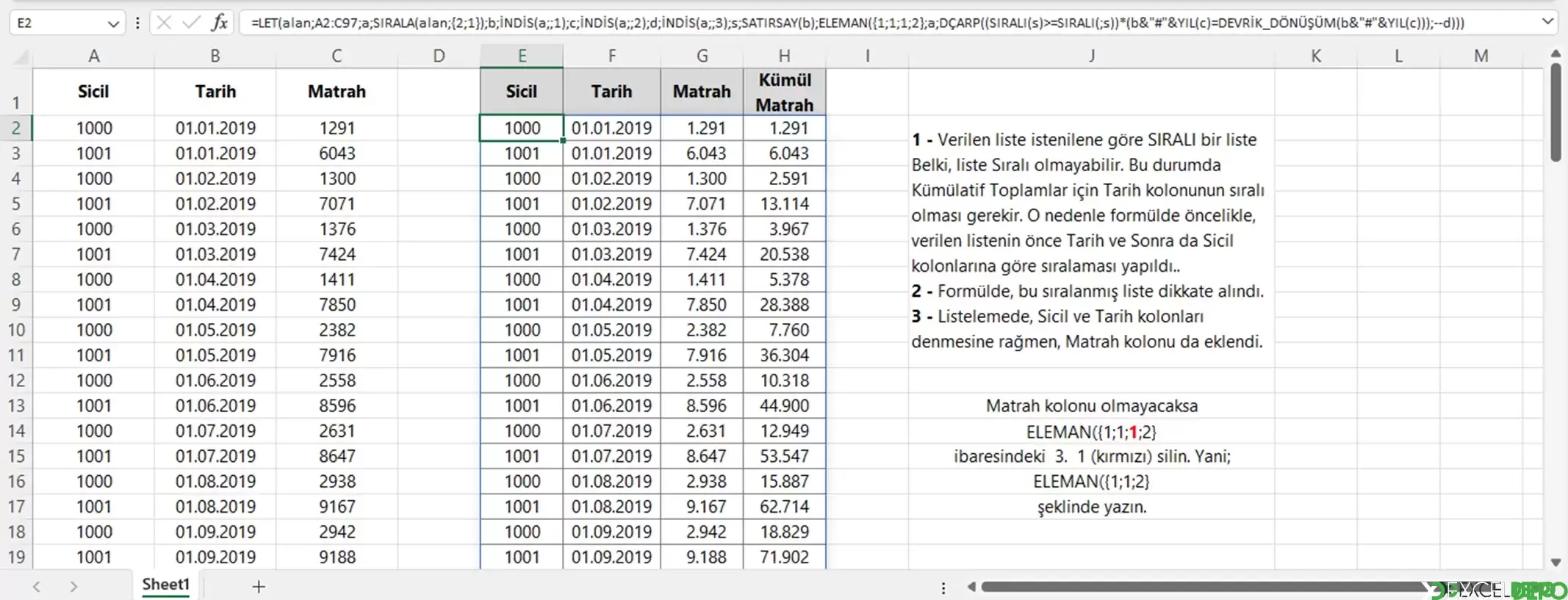Select cell H7 showing 20.538

click(784, 254)
